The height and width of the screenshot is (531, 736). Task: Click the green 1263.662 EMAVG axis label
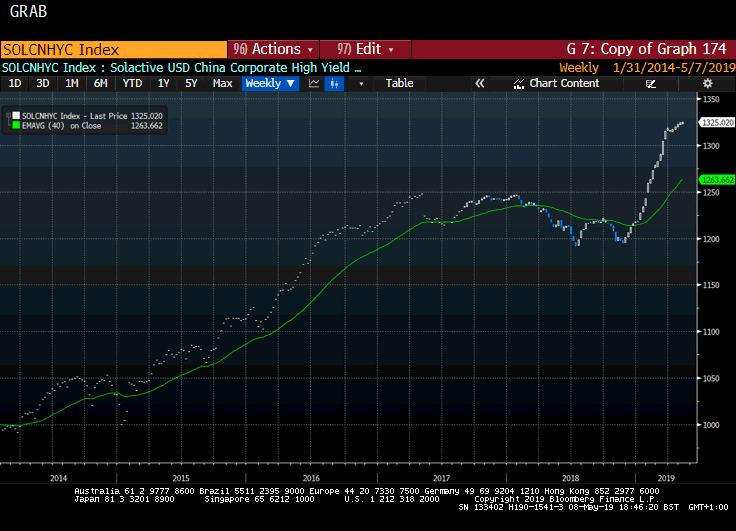click(x=718, y=180)
